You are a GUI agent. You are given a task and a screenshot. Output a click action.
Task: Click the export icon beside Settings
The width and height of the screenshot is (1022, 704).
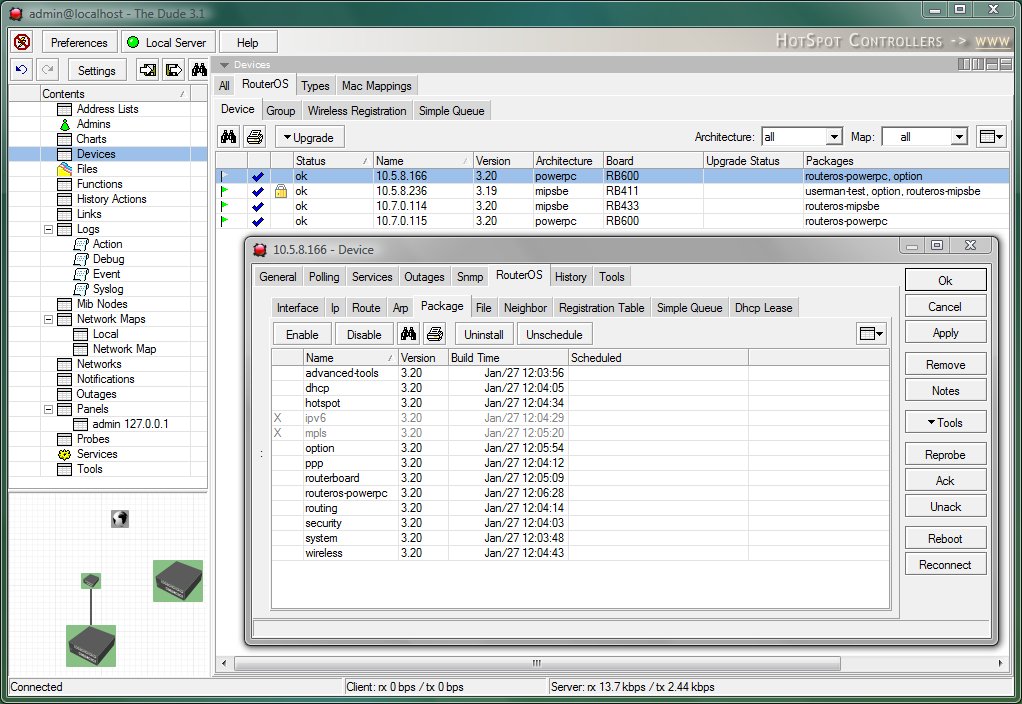click(173, 70)
